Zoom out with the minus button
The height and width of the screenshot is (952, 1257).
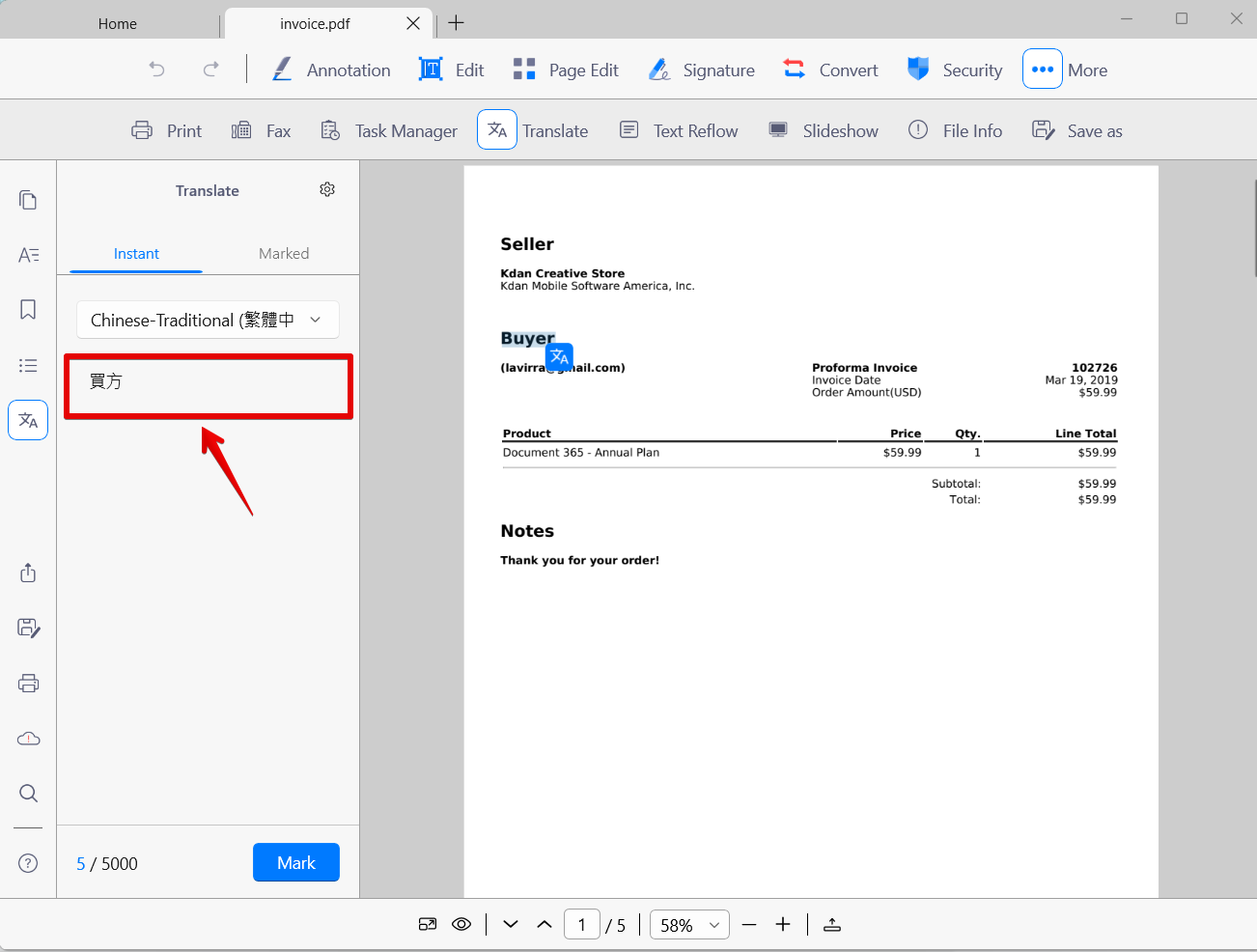tap(749, 924)
